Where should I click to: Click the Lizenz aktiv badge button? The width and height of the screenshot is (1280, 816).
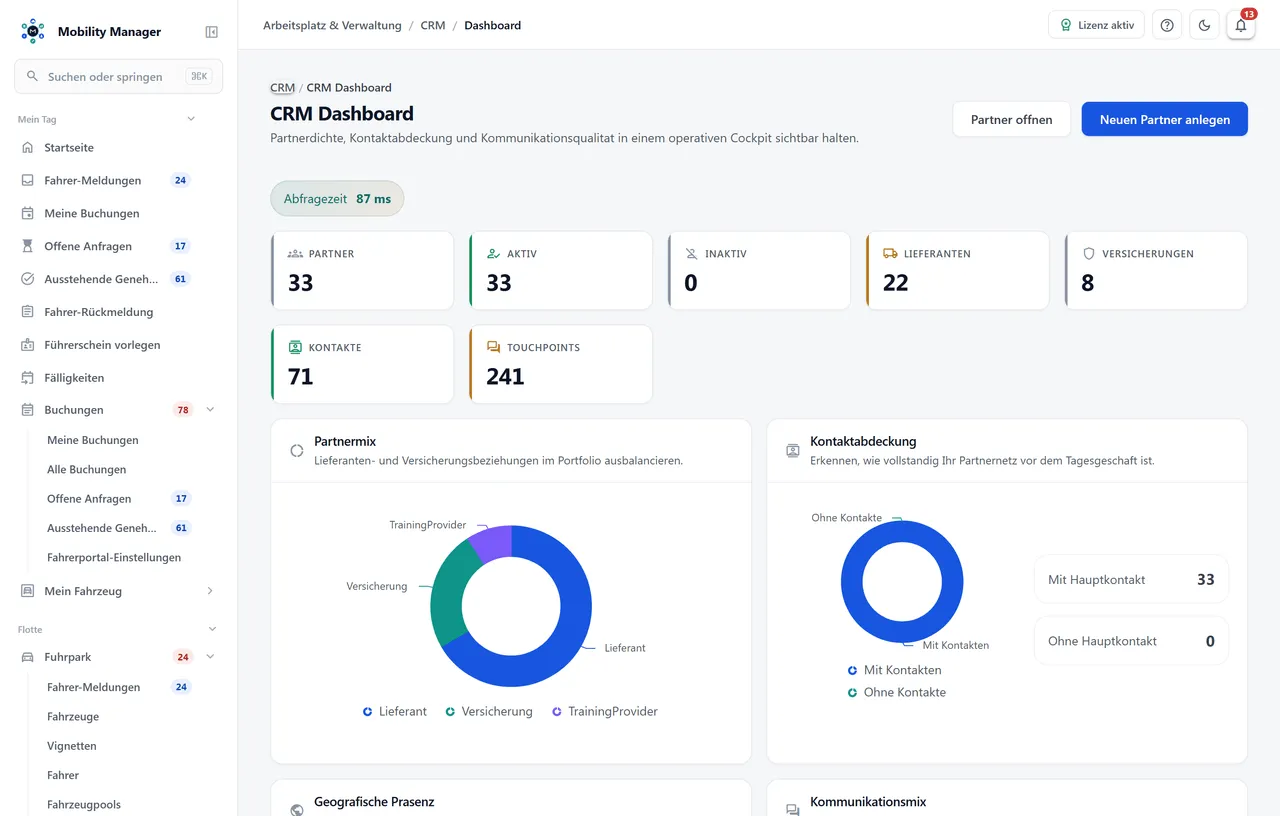pos(1096,25)
